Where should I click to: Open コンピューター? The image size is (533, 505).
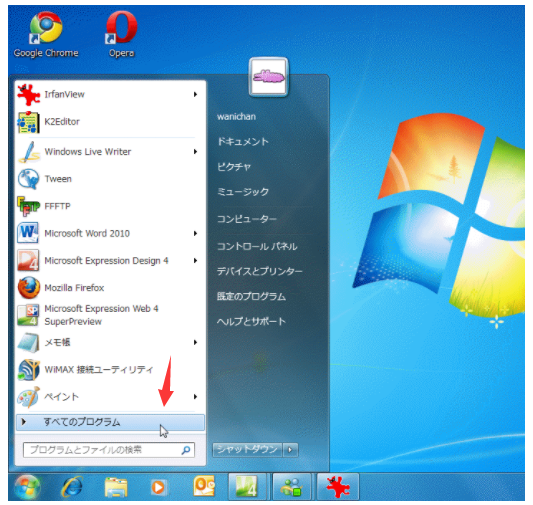point(247,219)
